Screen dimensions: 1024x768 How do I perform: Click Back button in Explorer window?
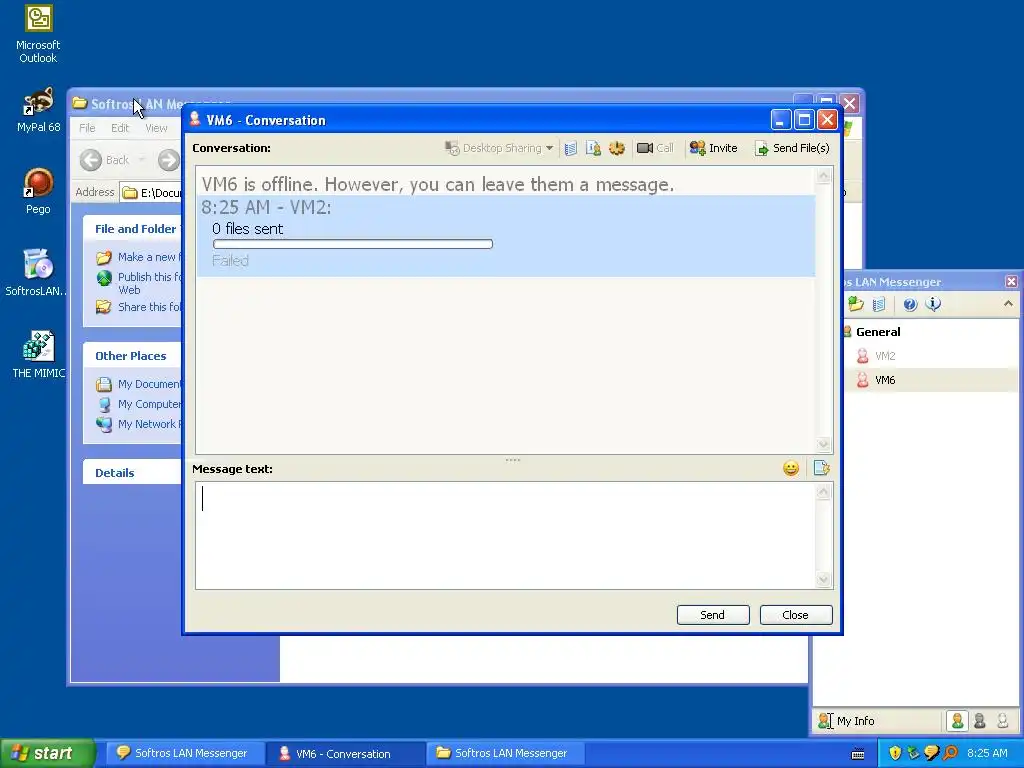pyautogui.click(x=104, y=160)
